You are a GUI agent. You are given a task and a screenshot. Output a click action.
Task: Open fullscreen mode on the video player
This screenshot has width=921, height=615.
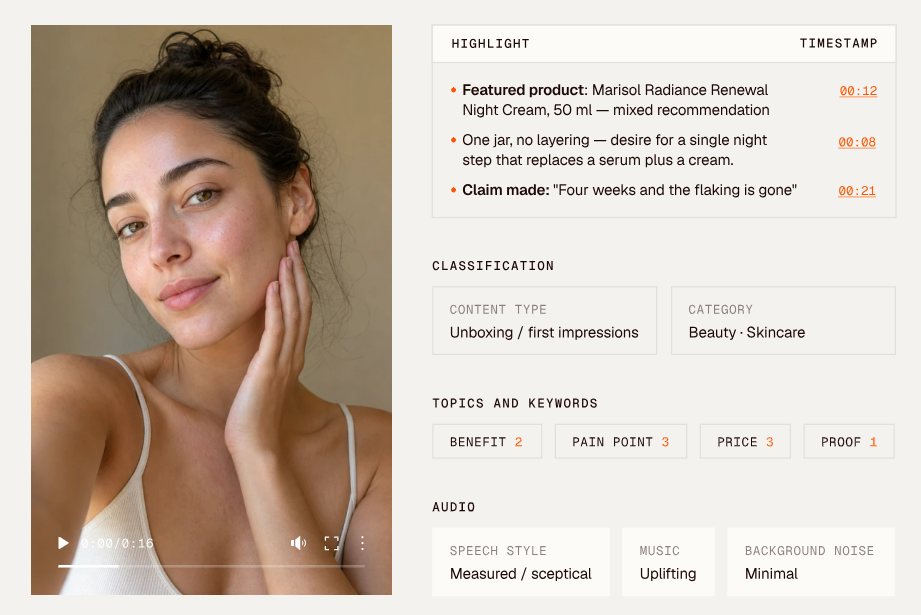tap(332, 543)
